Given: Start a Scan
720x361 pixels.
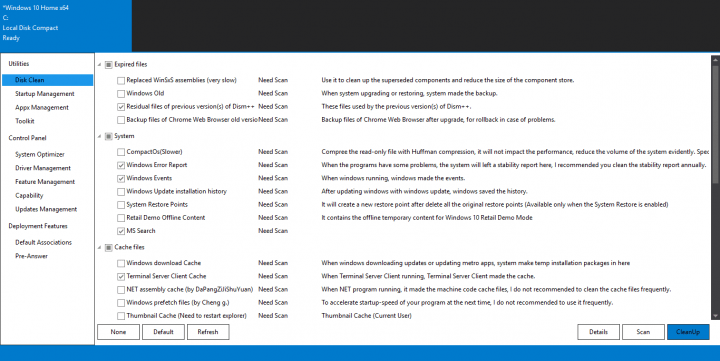Looking at the screenshot, I should (x=643, y=332).
